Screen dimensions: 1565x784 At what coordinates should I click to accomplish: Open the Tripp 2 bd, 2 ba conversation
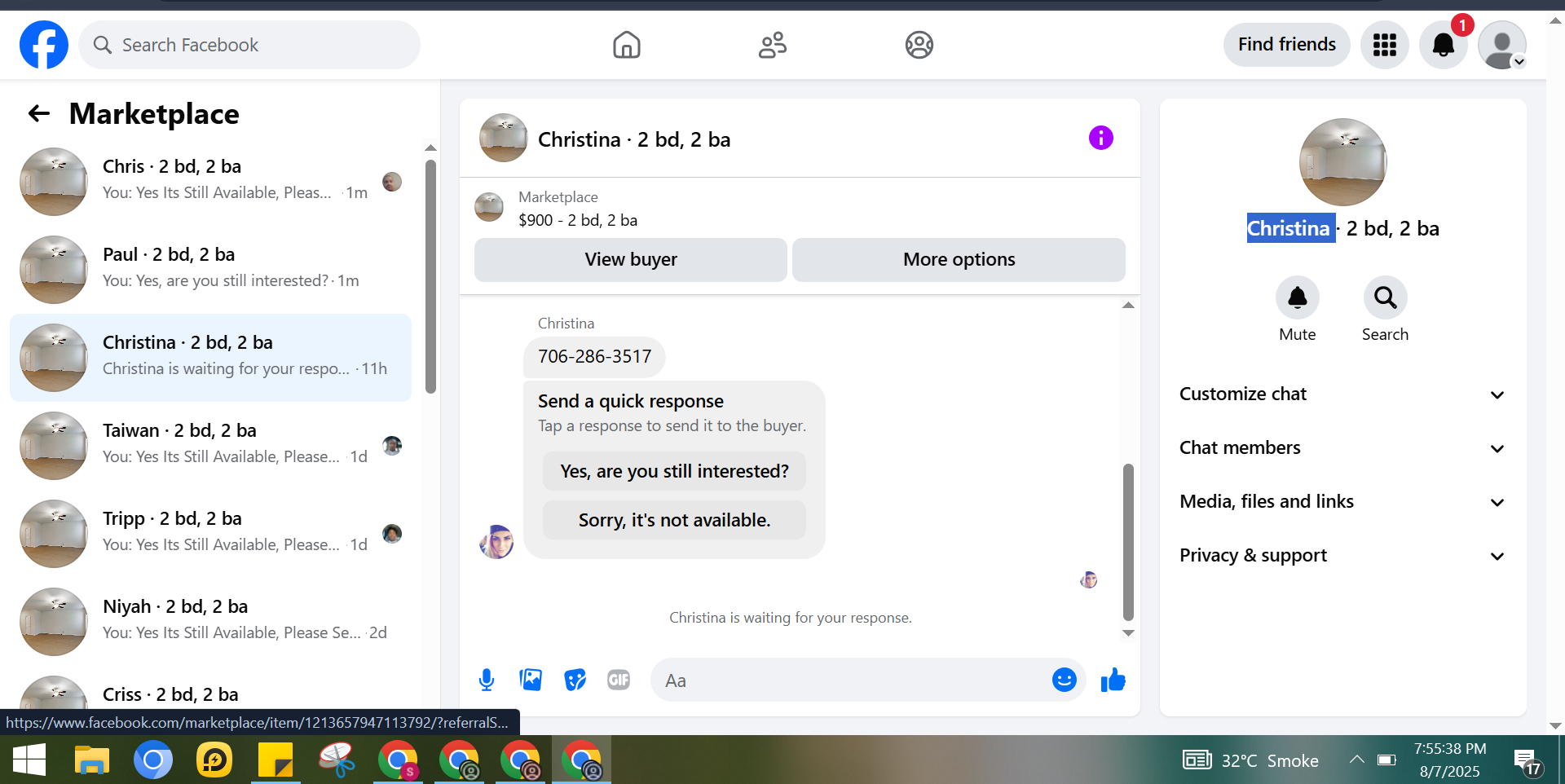point(210,534)
